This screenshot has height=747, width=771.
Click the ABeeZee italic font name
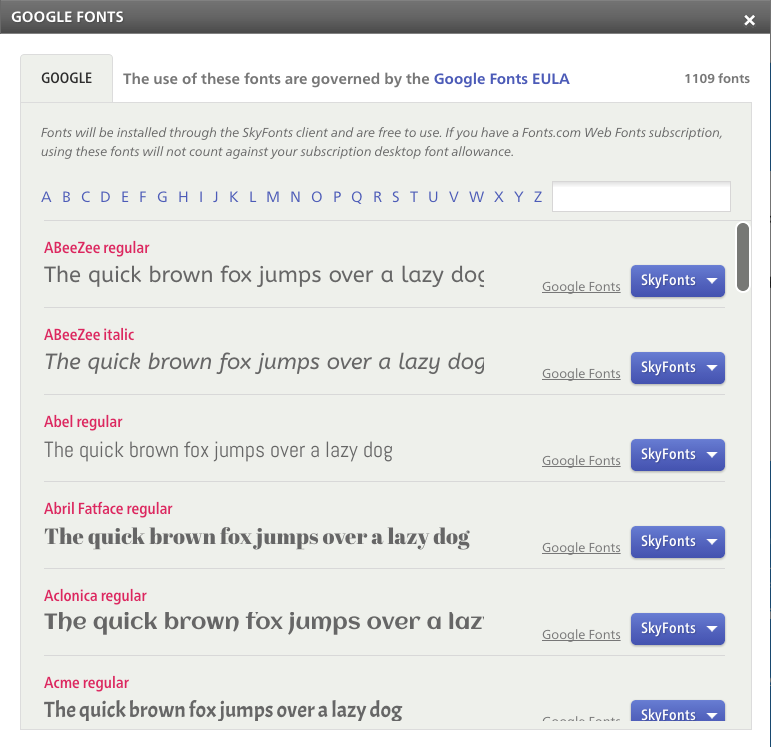89,335
